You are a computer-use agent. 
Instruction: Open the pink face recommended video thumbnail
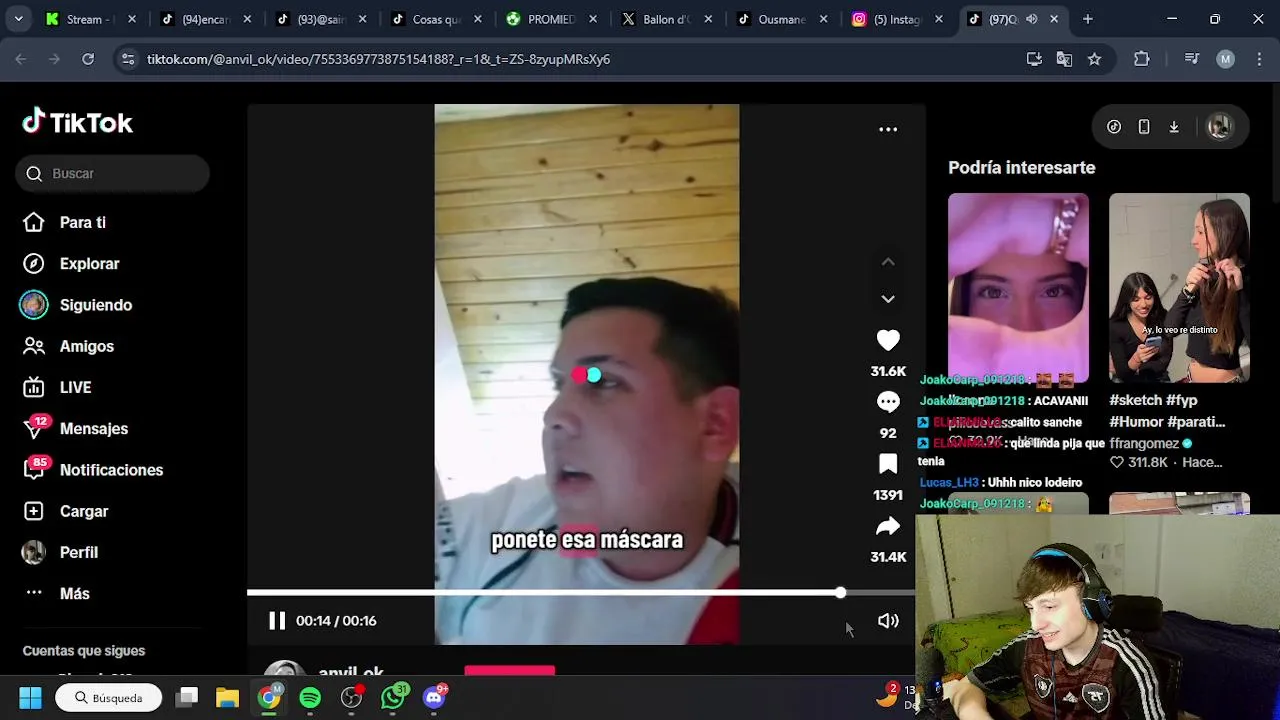(x=1018, y=287)
